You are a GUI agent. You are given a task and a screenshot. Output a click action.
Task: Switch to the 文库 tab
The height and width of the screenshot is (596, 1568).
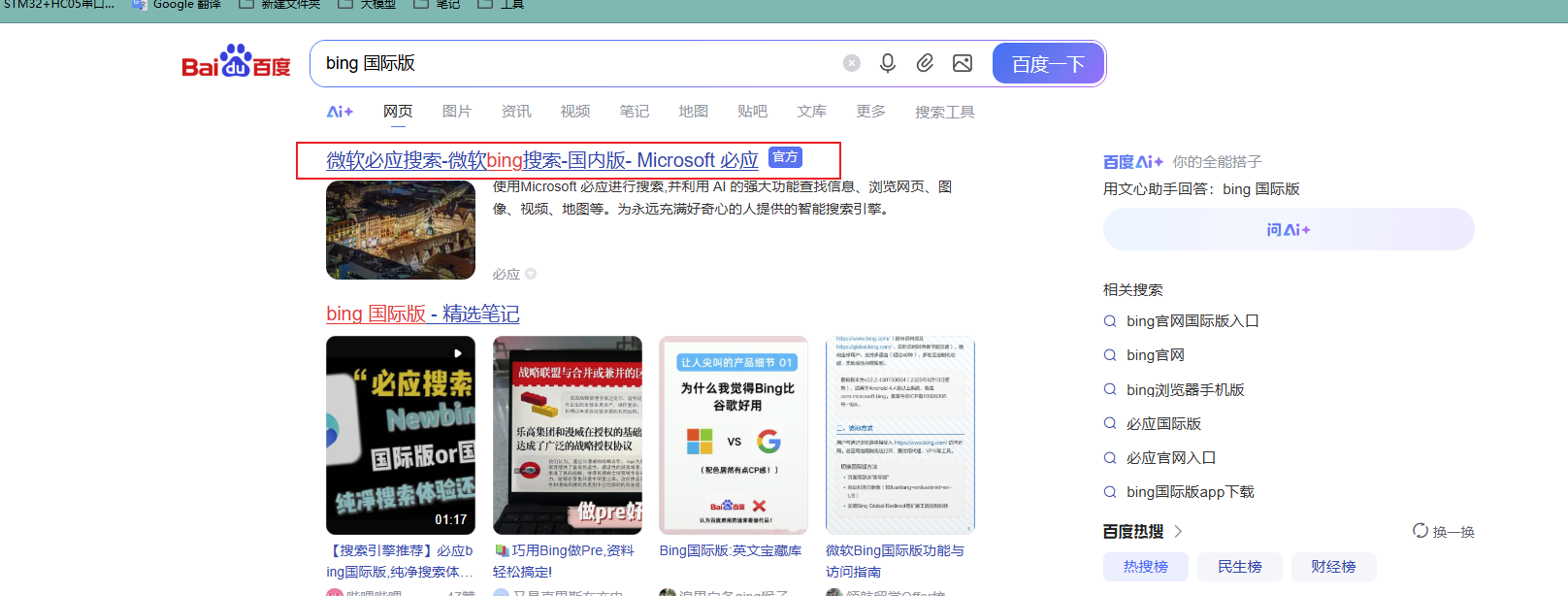click(x=812, y=112)
